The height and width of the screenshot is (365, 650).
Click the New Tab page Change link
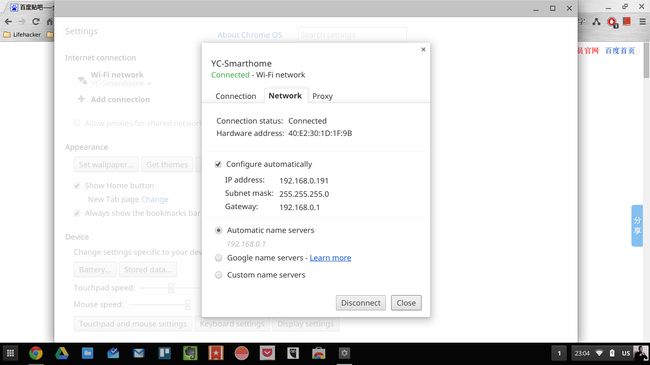155,200
